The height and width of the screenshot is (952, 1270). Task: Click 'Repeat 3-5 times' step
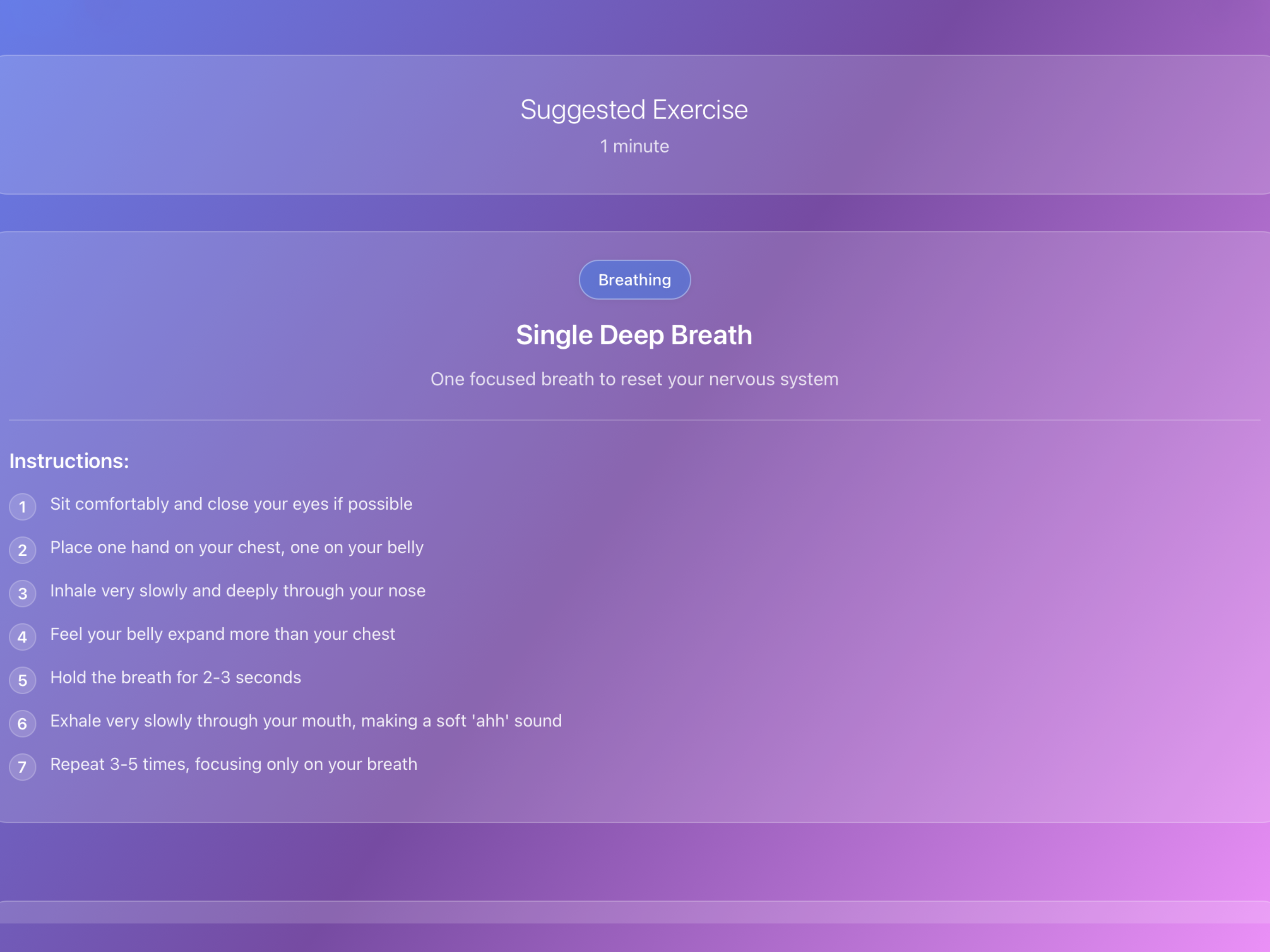(234, 764)
